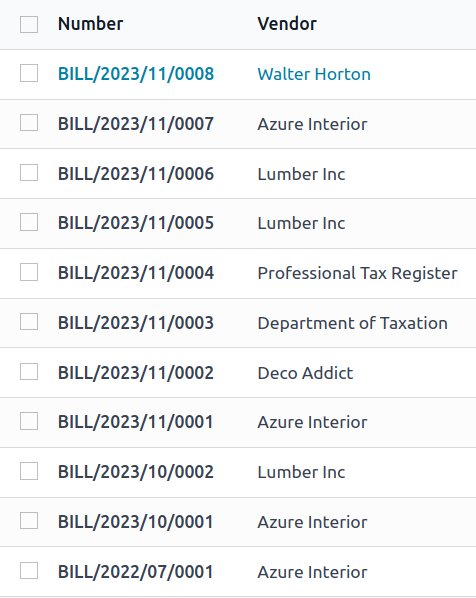Enable checkbox for BILL/2023/11/0004
476x598 pixels.
(x=29, y=272)
